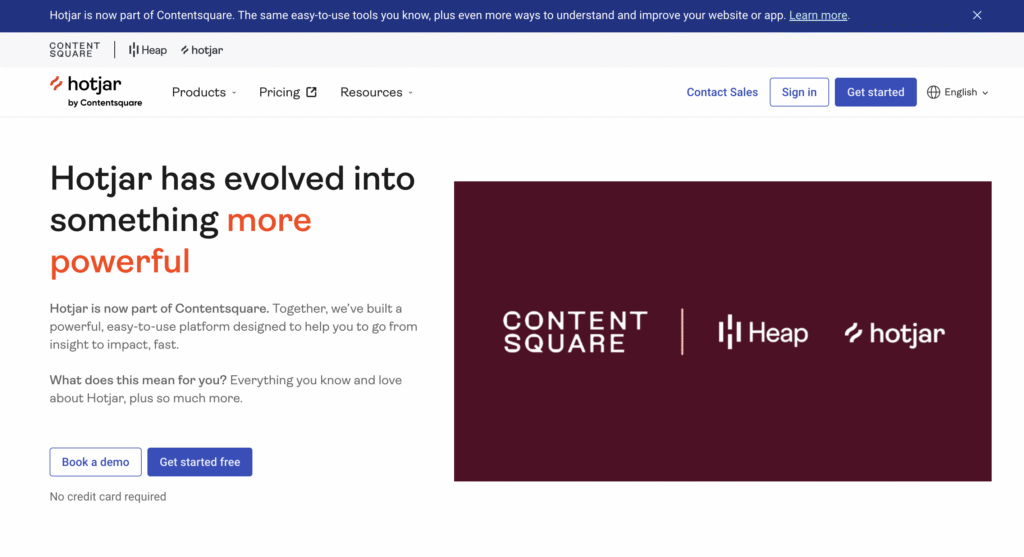Click the Book a demo button
This screenshot has width=1024, height=557.
point(96,462)
